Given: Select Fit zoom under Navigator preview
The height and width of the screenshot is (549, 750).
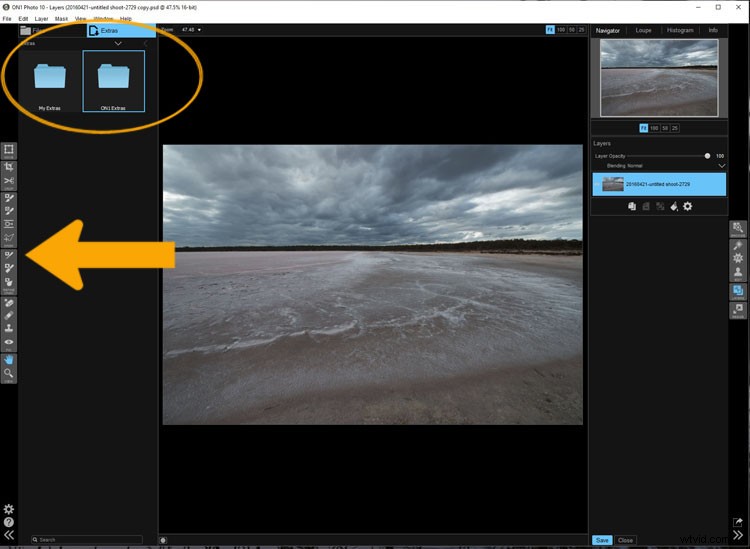Looking at the screenshot, I should coord(644,128).
